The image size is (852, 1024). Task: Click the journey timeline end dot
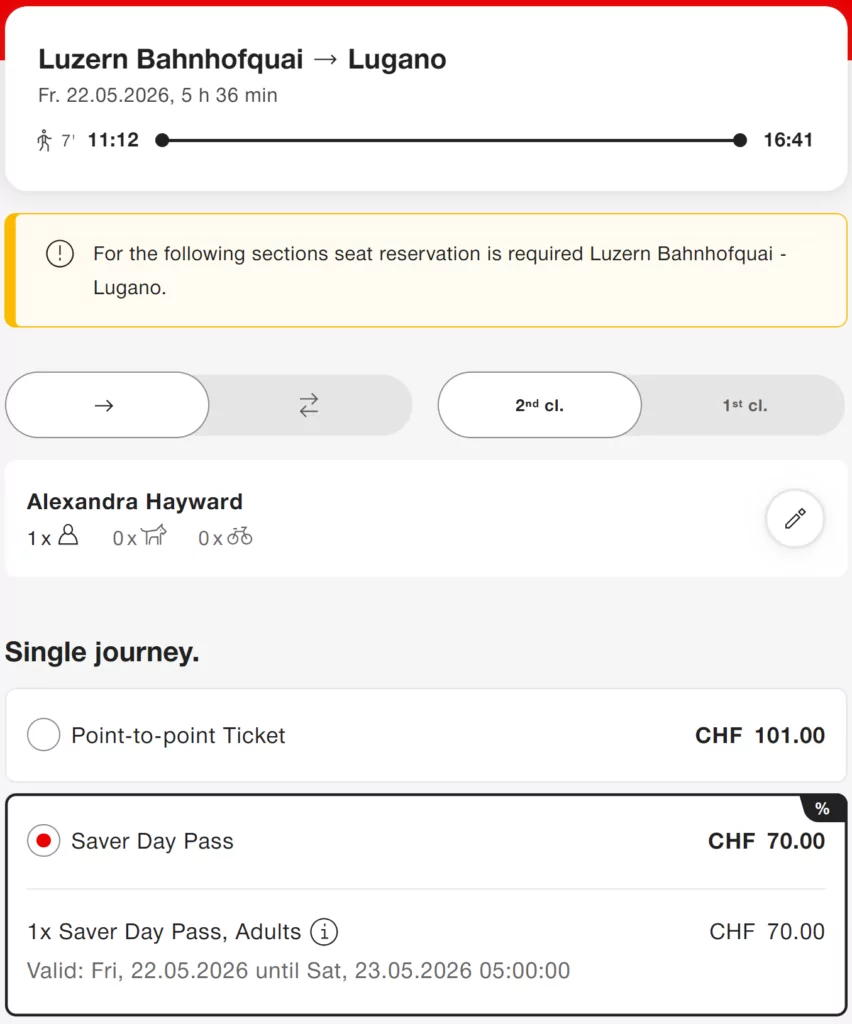tap(740, 140)
